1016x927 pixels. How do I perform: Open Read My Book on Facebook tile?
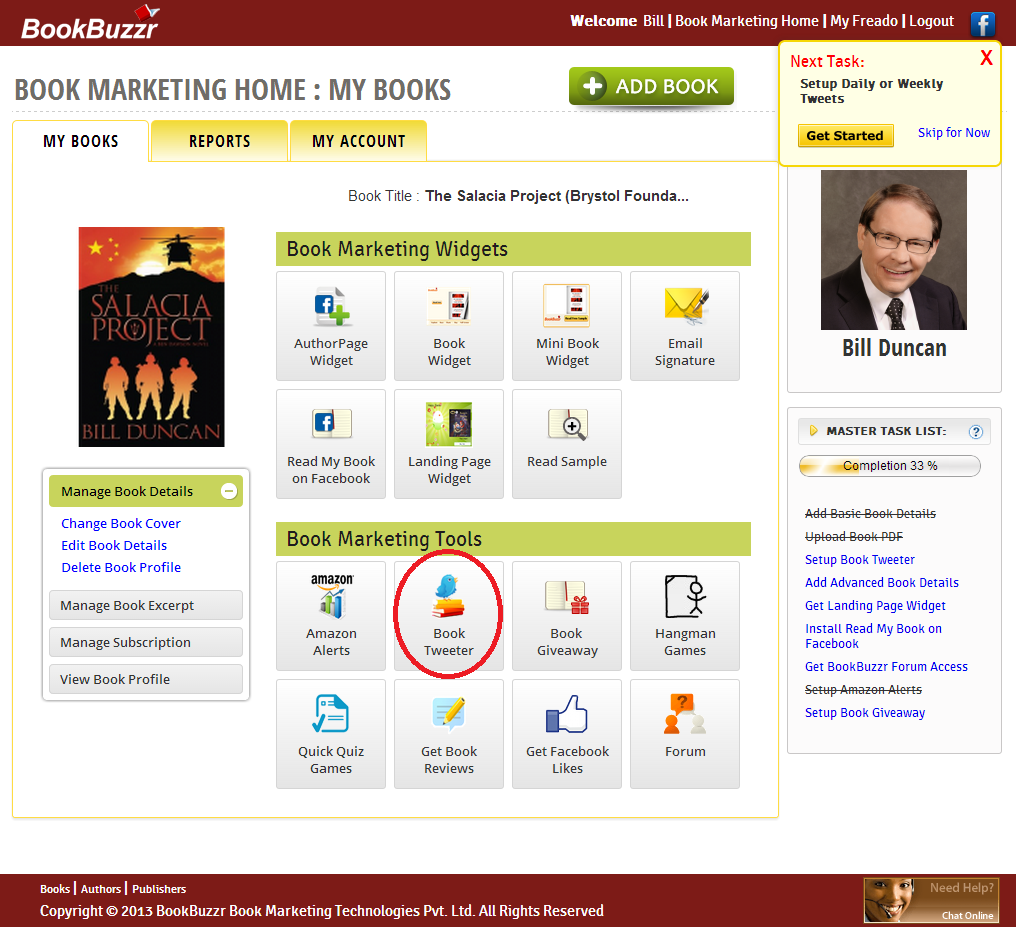tap(330, 444)
